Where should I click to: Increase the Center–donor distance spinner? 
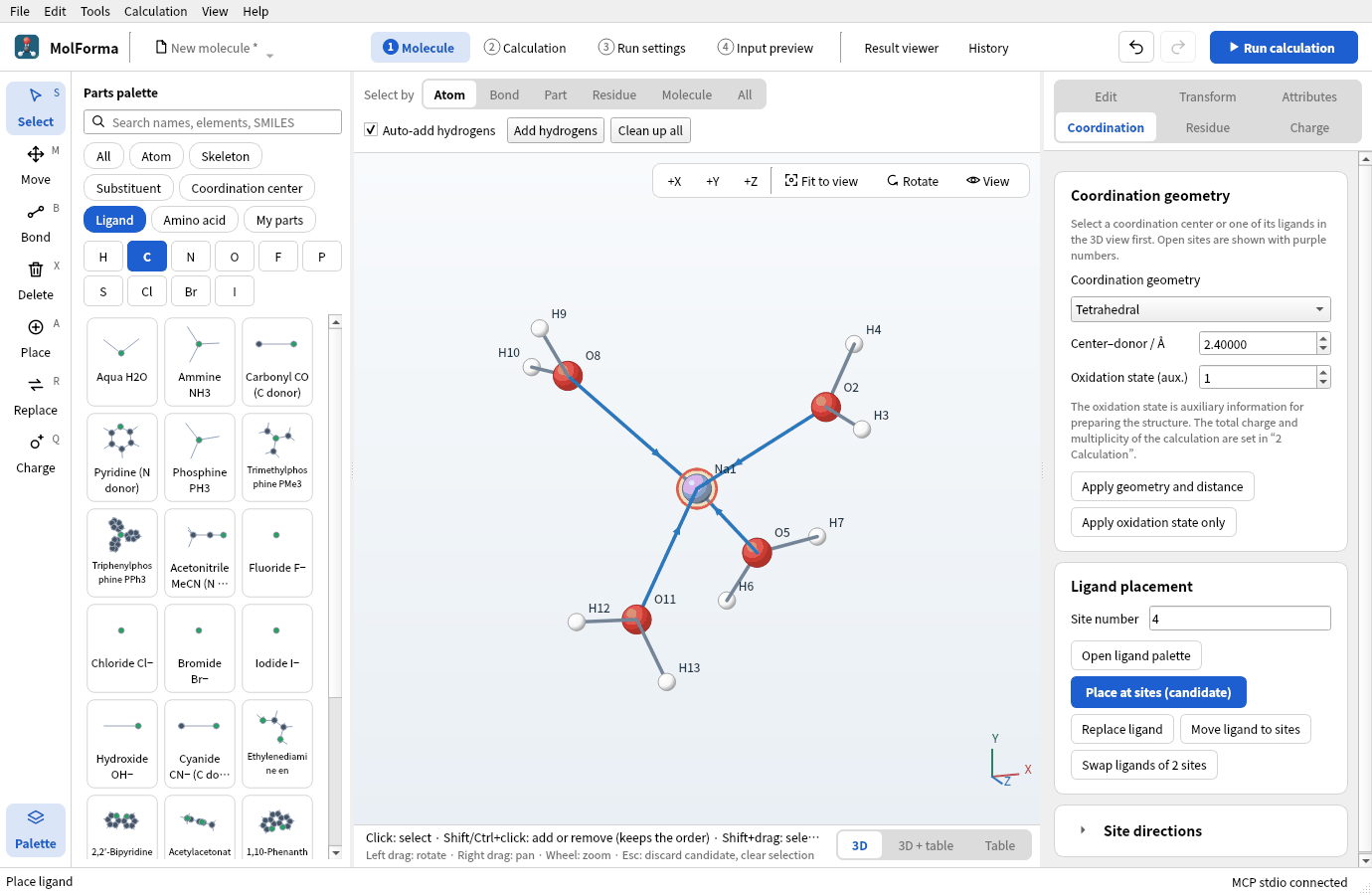1322,338
